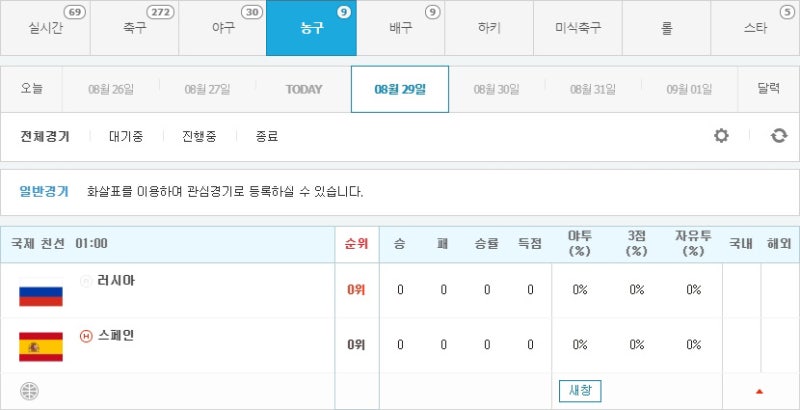Image resolution: width=800 pixels, height=410 pixels.
Task: Switch to the 축구 soccer tab
Action: pyautogui.click(x=134, y=28)
